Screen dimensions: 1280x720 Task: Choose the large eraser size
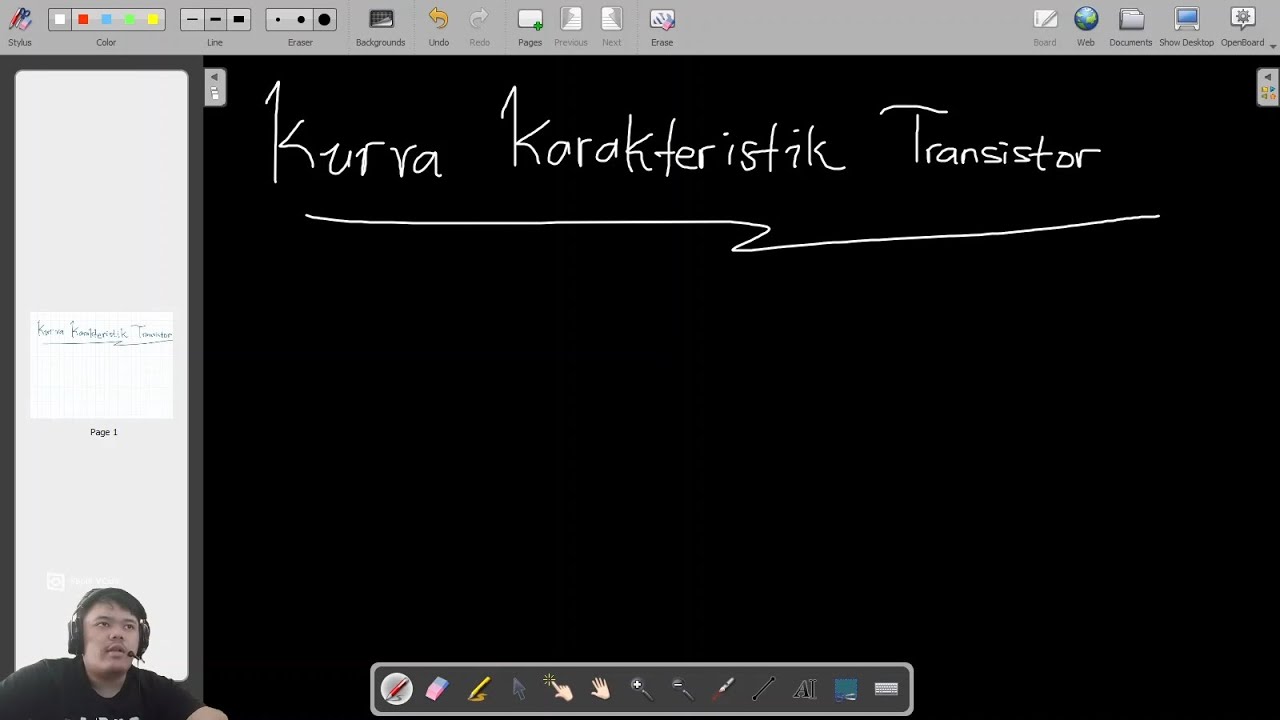pos(324,19)
